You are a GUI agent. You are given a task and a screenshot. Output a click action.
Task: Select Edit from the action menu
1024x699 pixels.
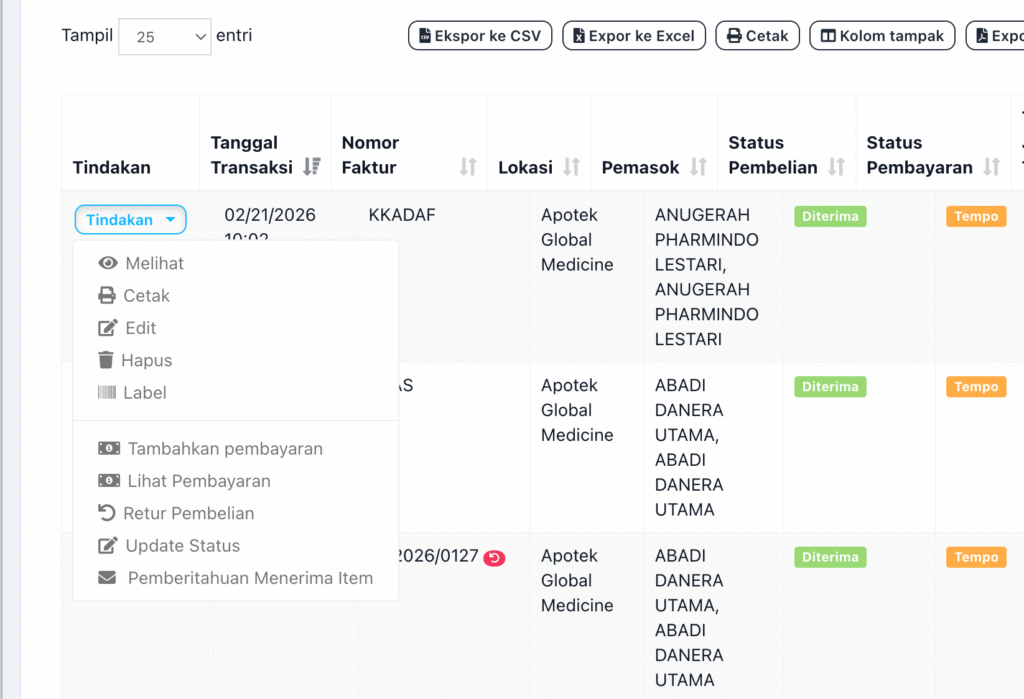(x=140, y=328)
